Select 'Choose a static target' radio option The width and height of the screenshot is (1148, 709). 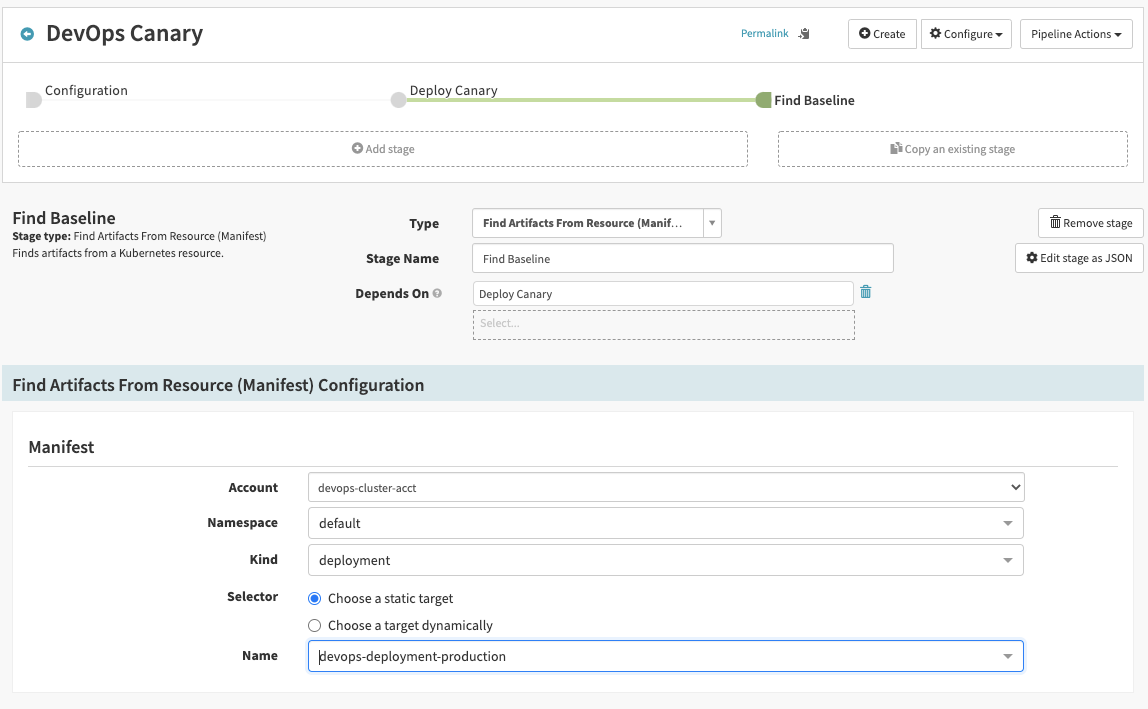coord(315,598)
